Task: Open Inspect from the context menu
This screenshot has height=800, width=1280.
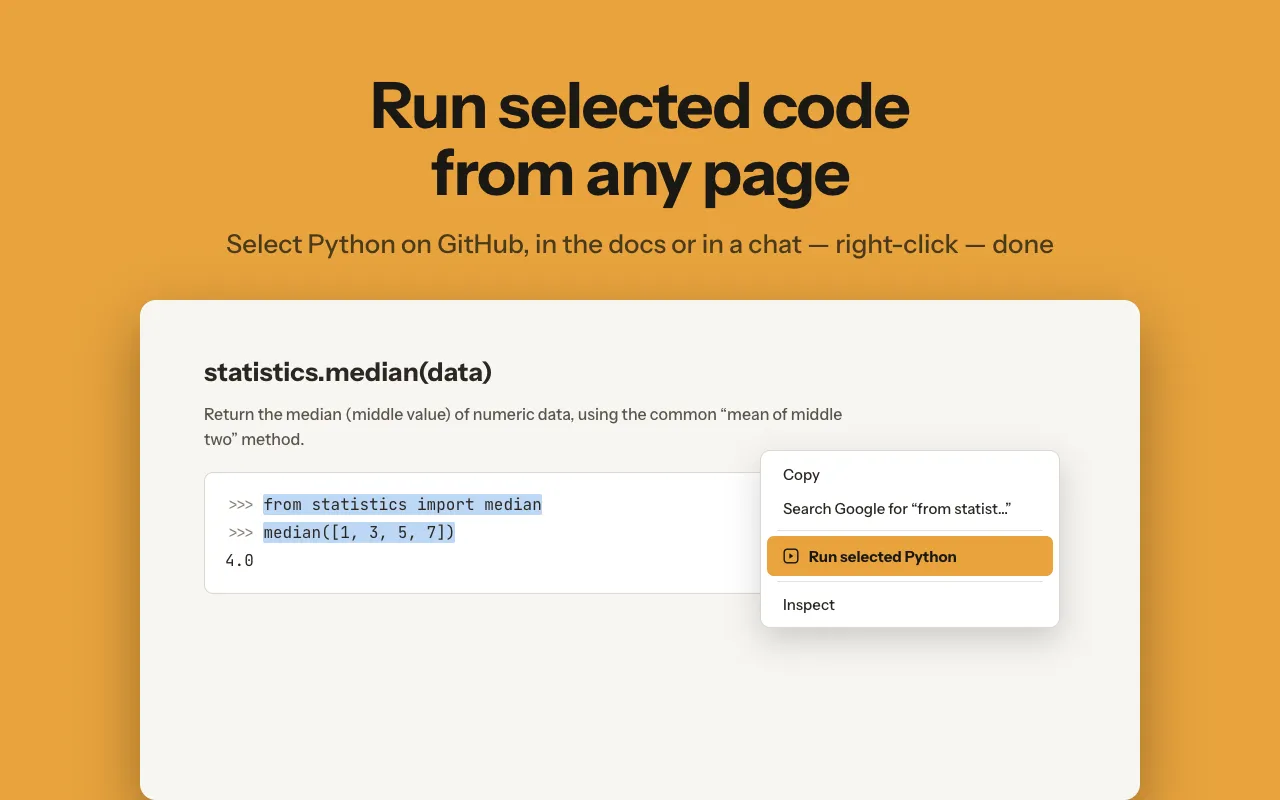Action: coord(910,605)
